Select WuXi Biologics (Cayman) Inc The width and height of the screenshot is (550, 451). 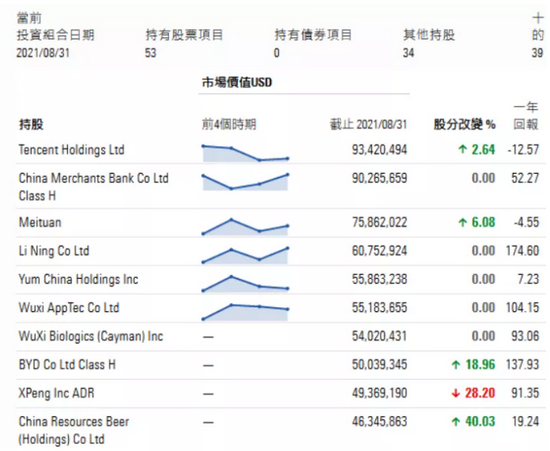(91, 336)
